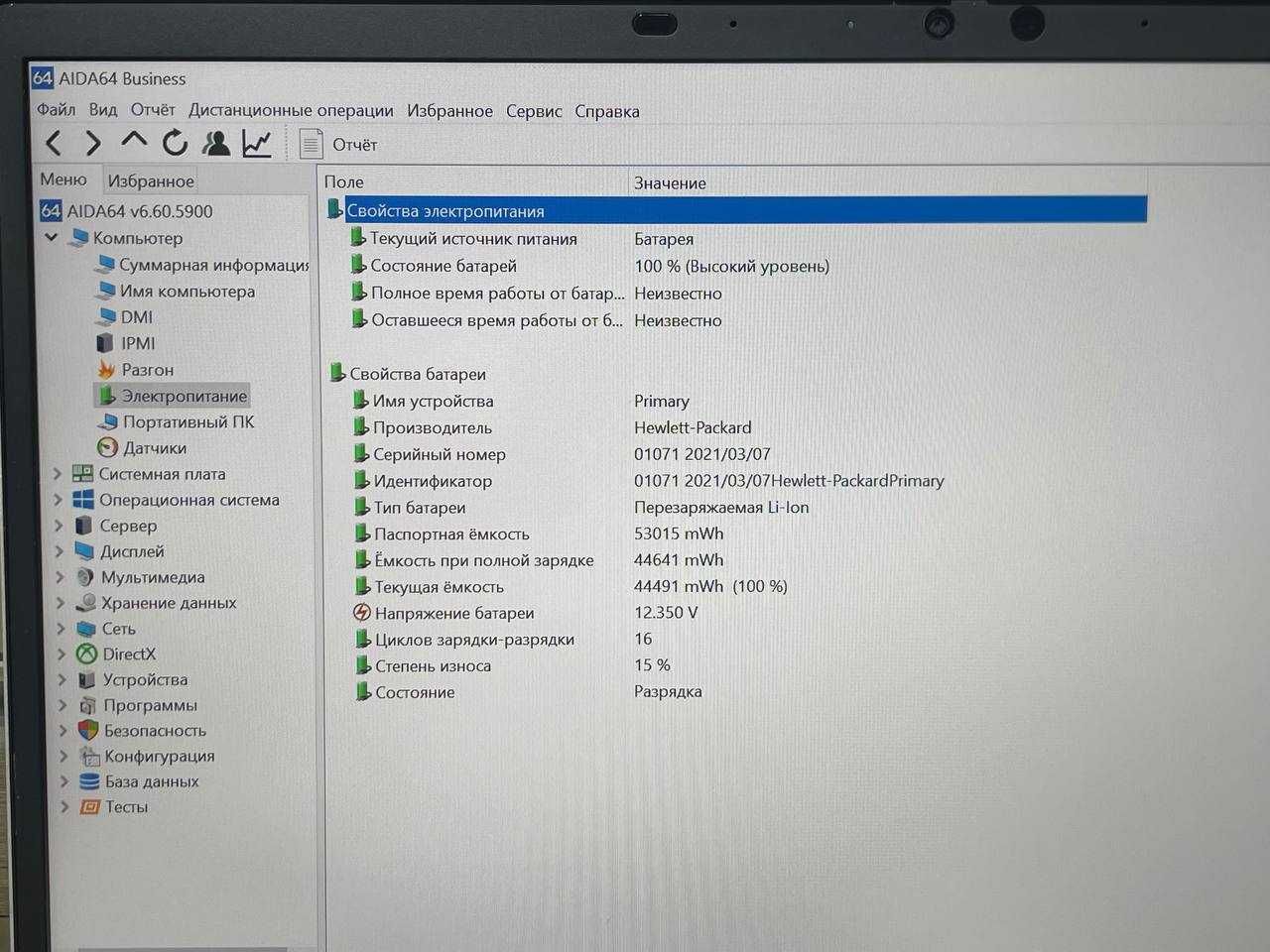Click the 44641 mWh value cell
The image size is (1270, 952).
[679, 559]
